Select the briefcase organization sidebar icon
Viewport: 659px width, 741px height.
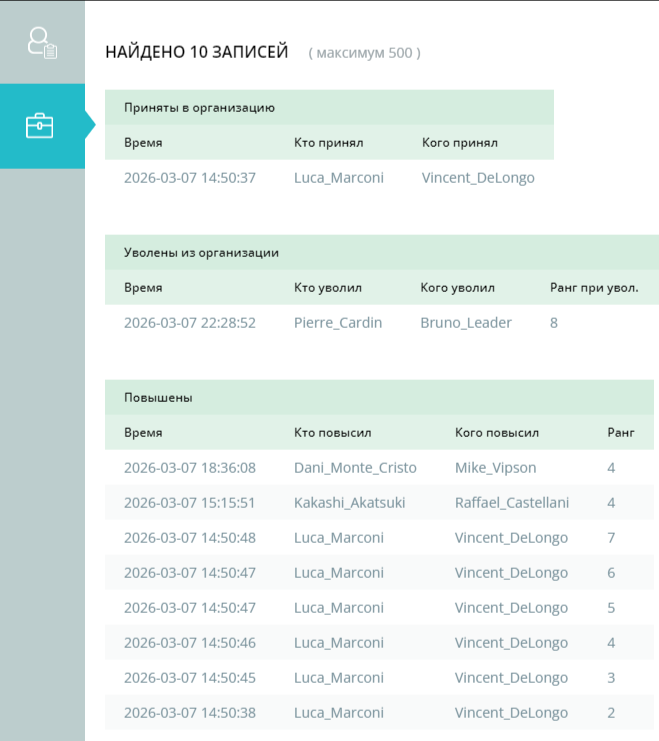tap(40, 126)
